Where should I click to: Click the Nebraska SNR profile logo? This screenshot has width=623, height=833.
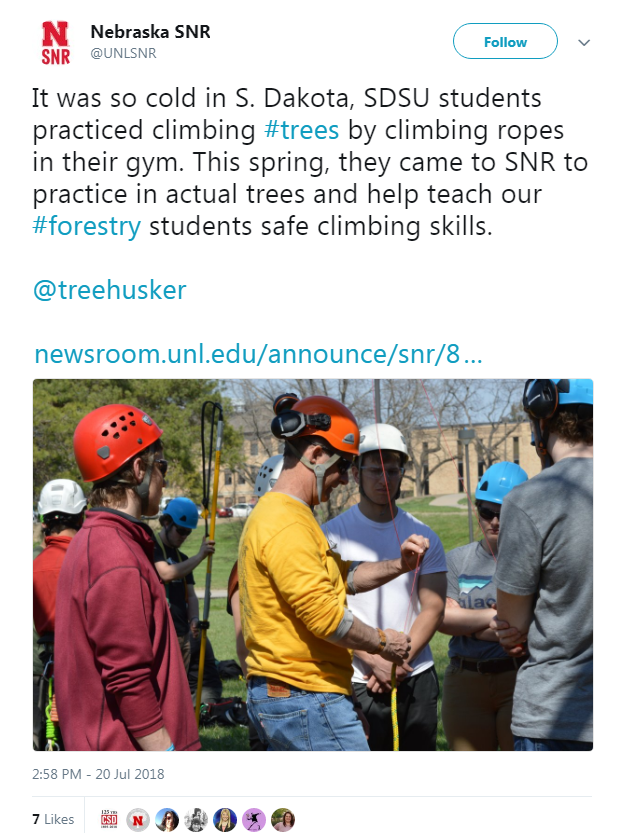[56, 43]
